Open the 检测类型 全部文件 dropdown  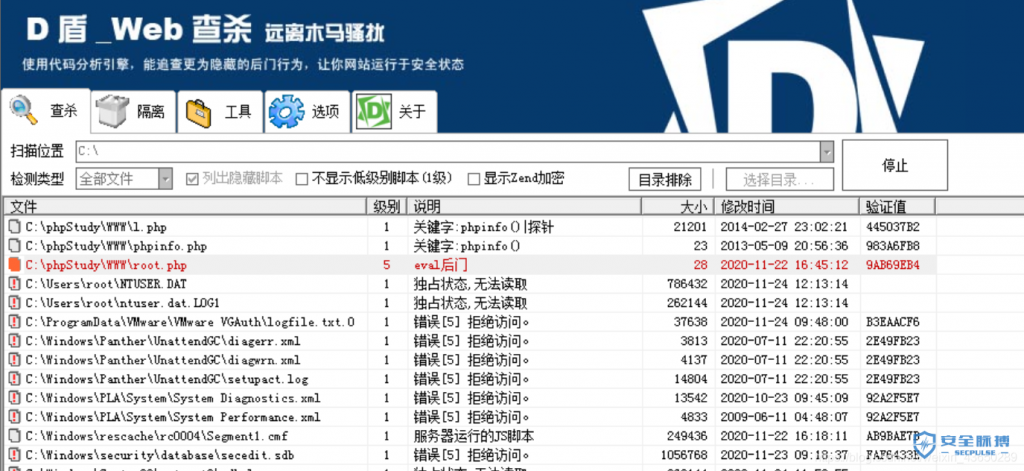coord(124,178)
